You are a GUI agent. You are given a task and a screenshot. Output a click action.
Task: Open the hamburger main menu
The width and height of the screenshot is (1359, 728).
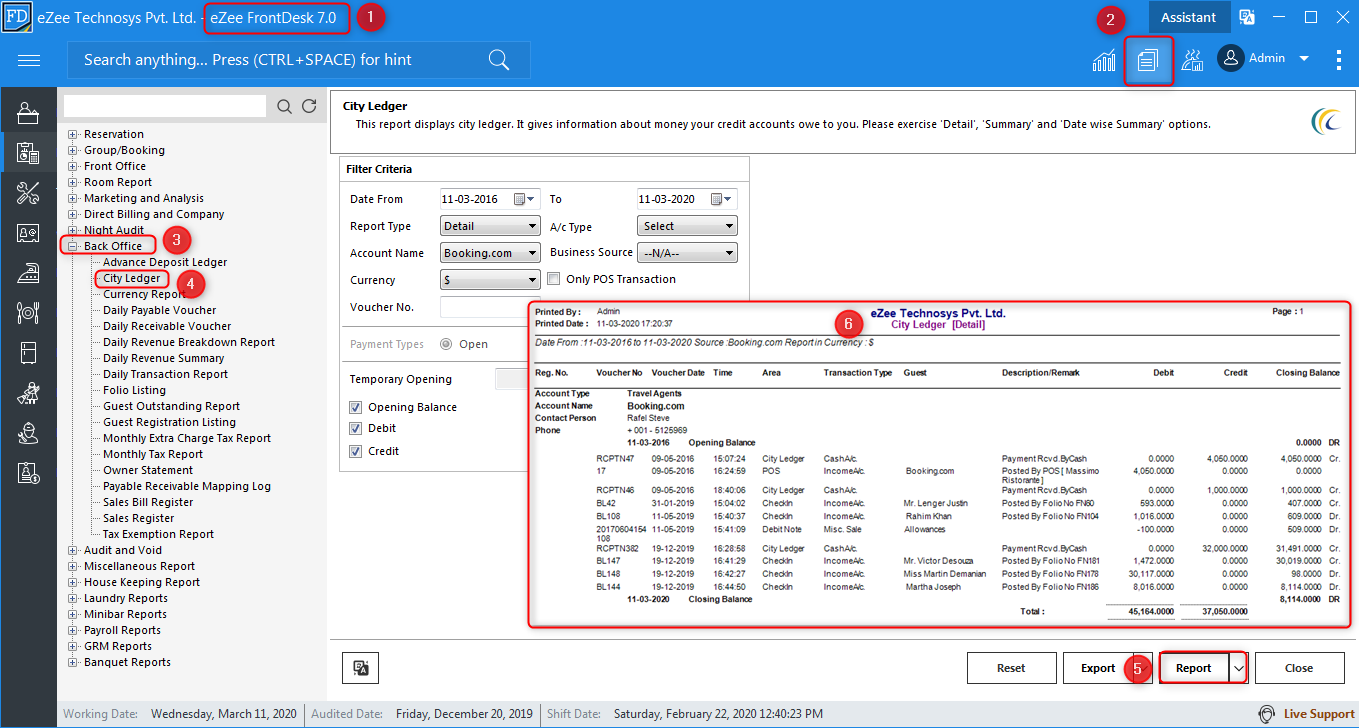(29, 60)
